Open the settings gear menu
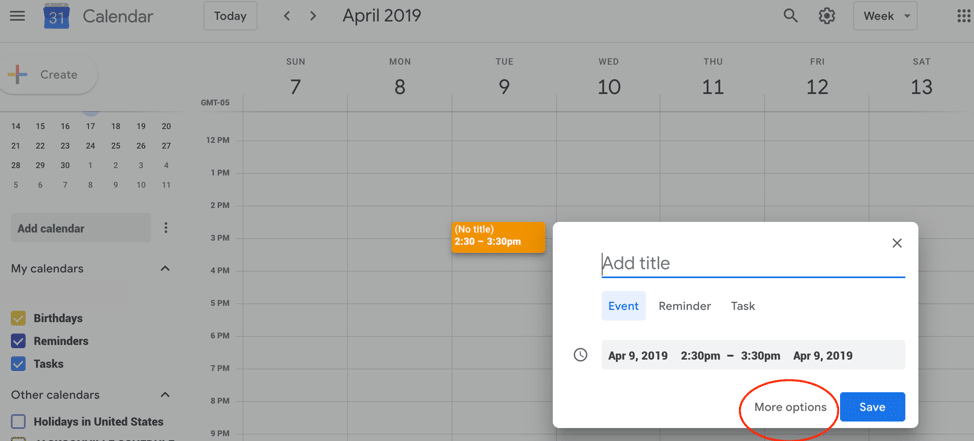The height and width of the screenshot is (441, 974). [x=826, y=16]
